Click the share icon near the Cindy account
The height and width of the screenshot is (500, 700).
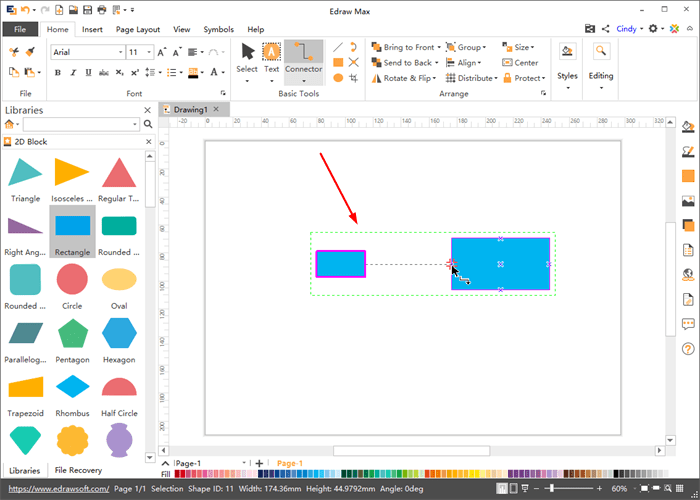tap(605, 29)
